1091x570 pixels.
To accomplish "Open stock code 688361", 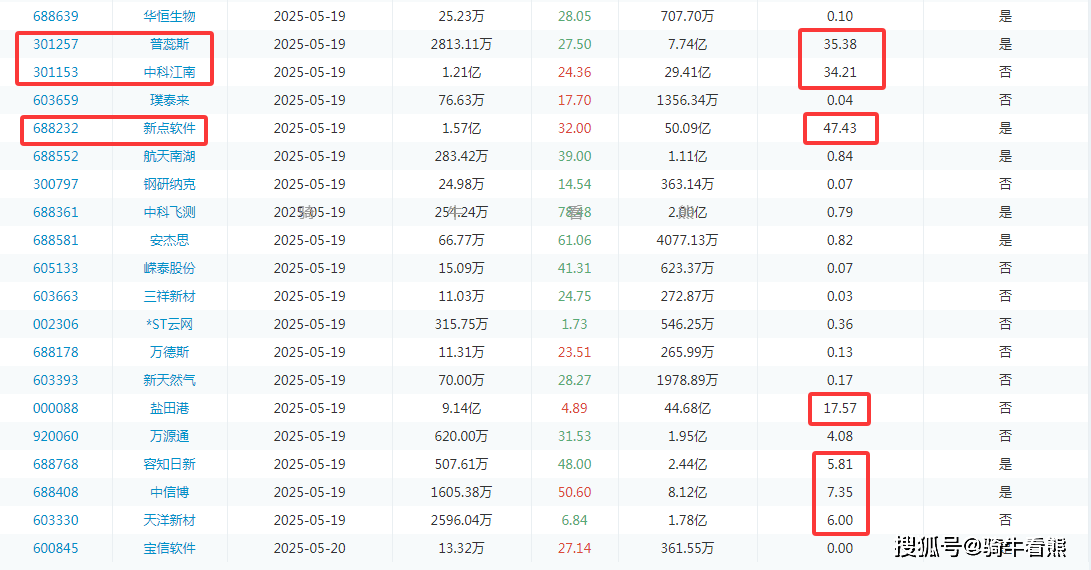I will point(56,212).
